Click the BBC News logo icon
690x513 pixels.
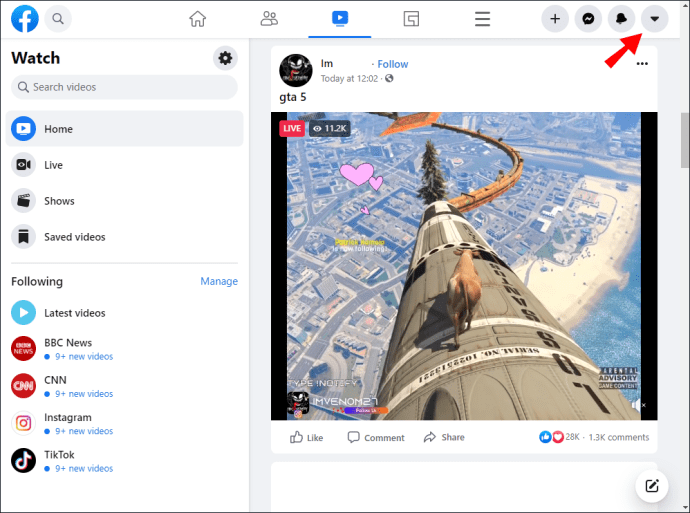[x=23, y=348]
